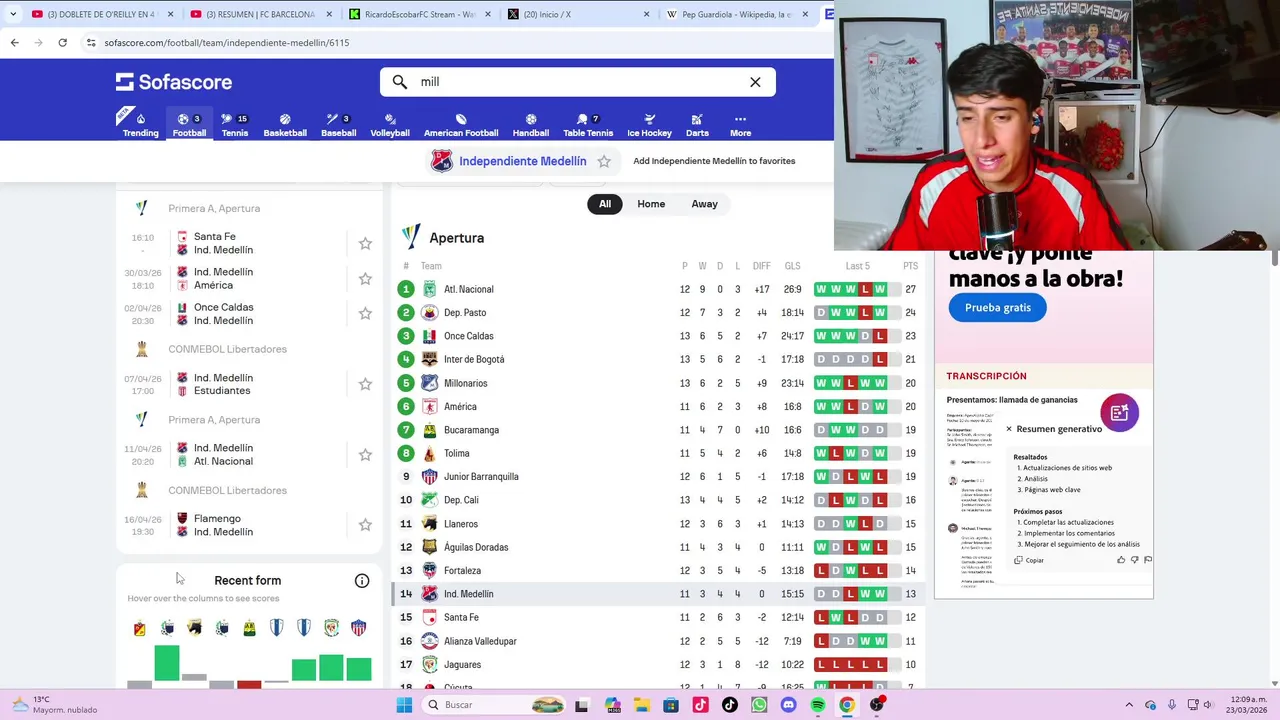This screenshot has height=720, width=1280.
Task: Favorite the Ind. Medellín vs América match
Action: tap(365, 278)
